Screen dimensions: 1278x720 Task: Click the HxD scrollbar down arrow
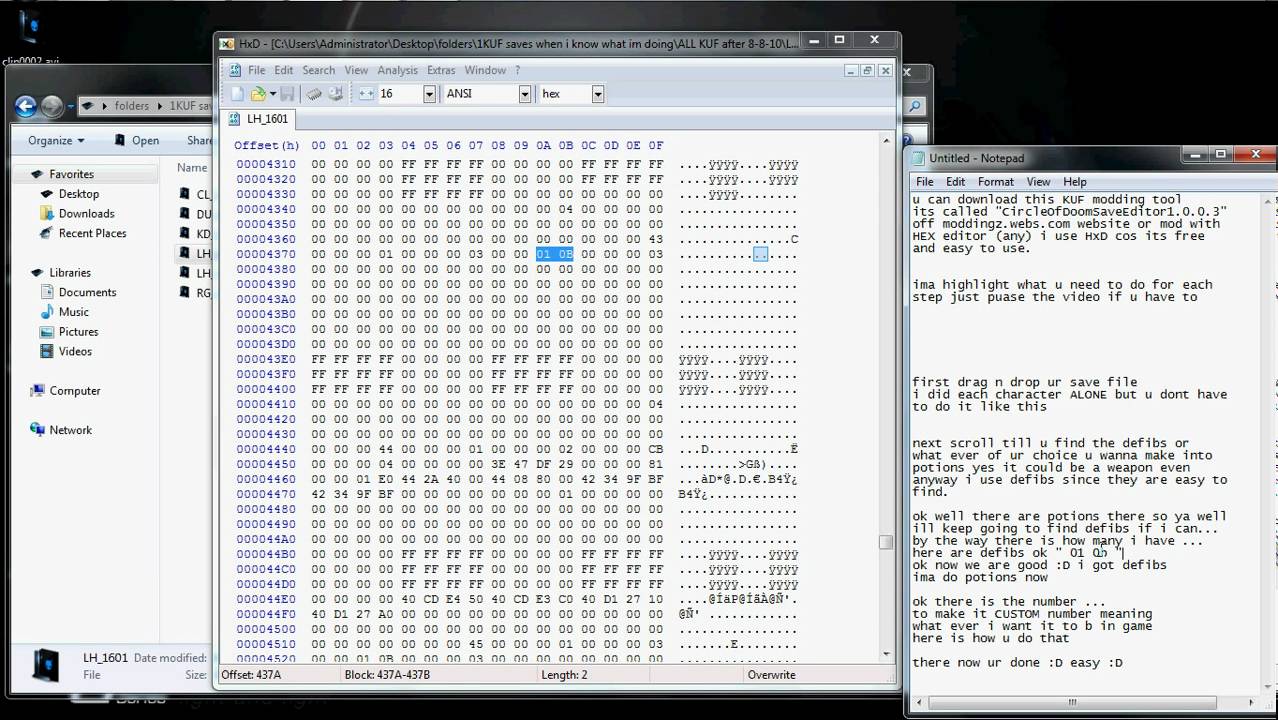(x=885, y=653)
